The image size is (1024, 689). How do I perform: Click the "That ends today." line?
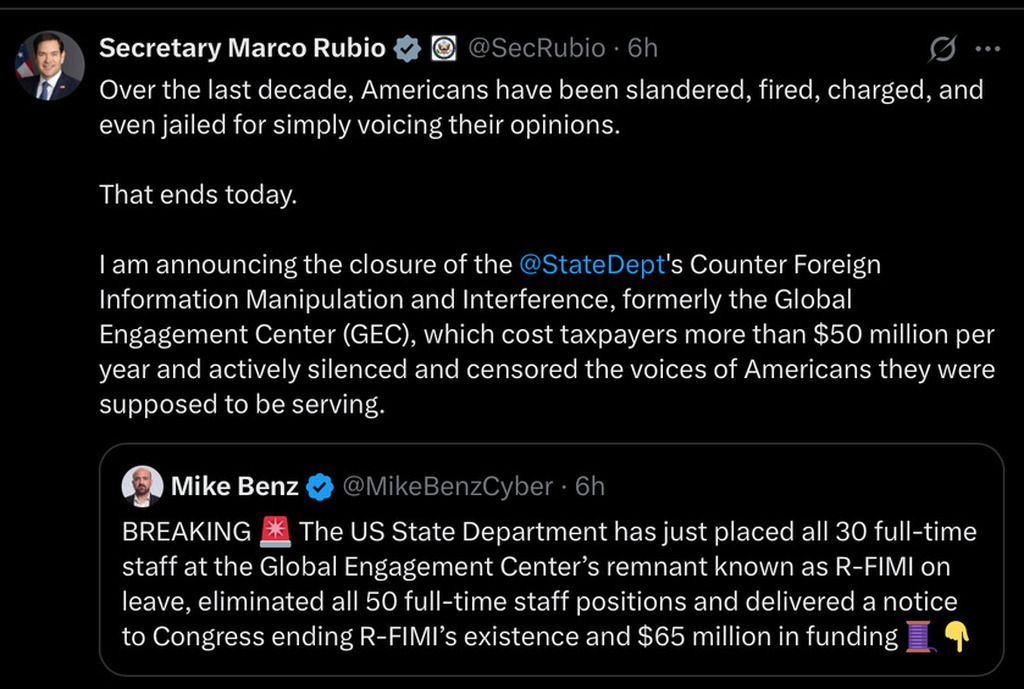pos(198,194)
